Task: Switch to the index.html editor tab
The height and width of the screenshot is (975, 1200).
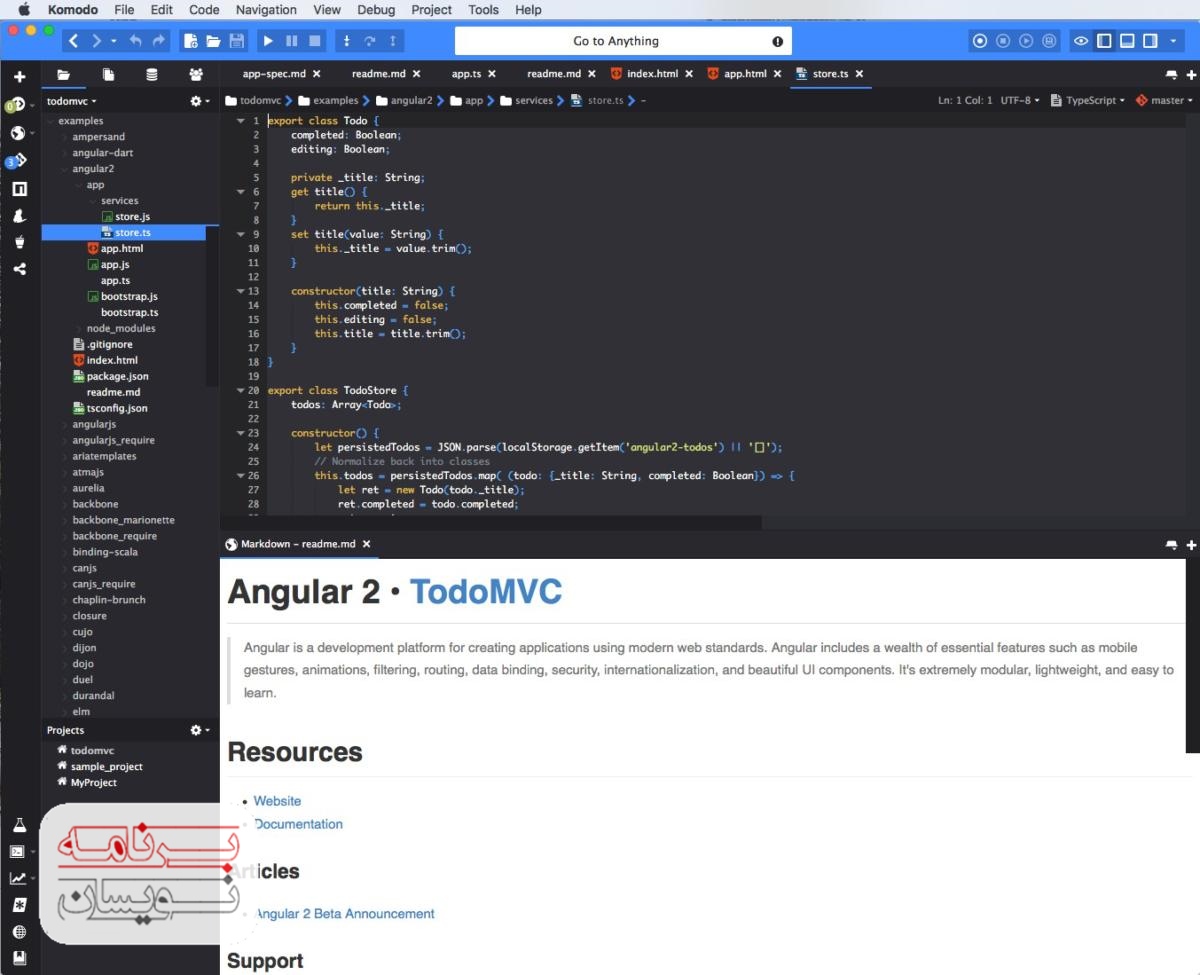Action: tap(652, 74)
